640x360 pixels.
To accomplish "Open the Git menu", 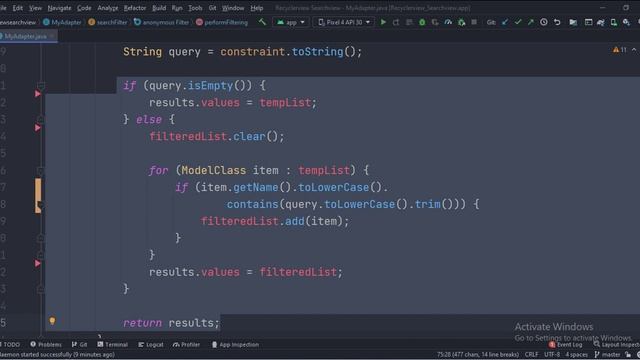I will (x=212, y=8).
